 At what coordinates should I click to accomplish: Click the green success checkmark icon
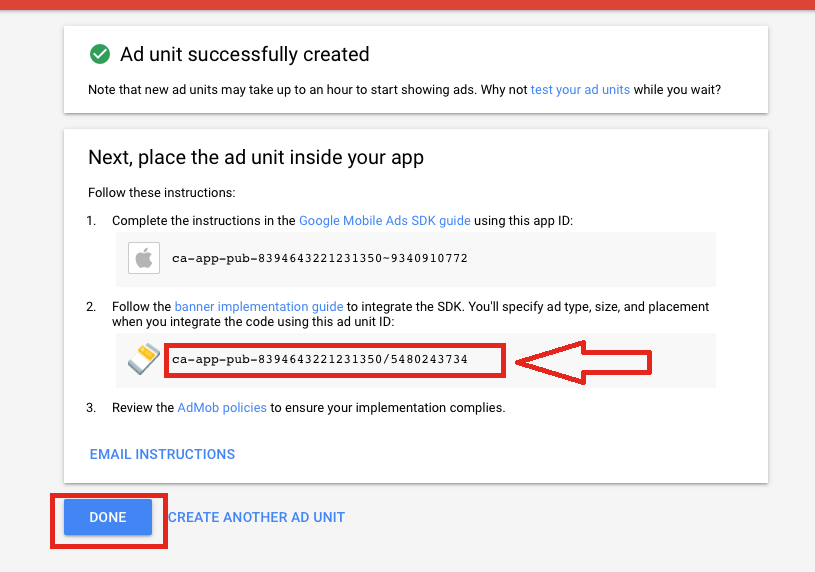[100, 54]
